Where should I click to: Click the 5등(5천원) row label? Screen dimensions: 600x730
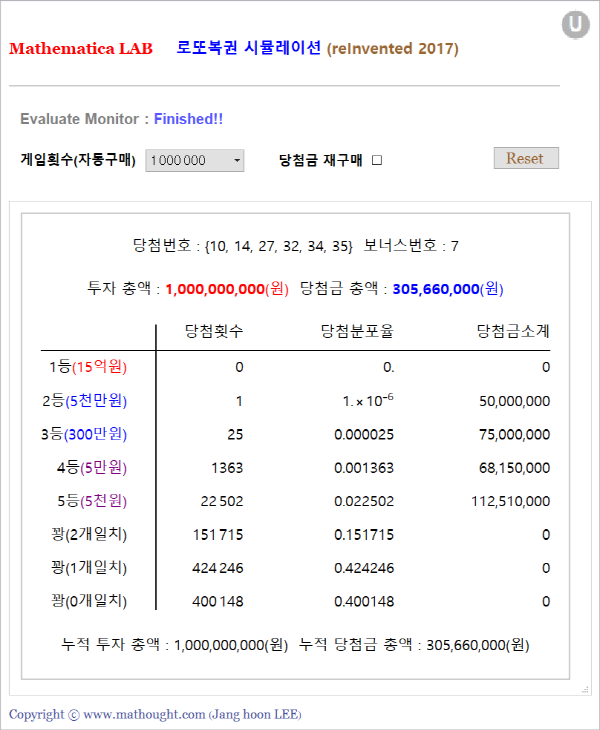click(88, 501)
